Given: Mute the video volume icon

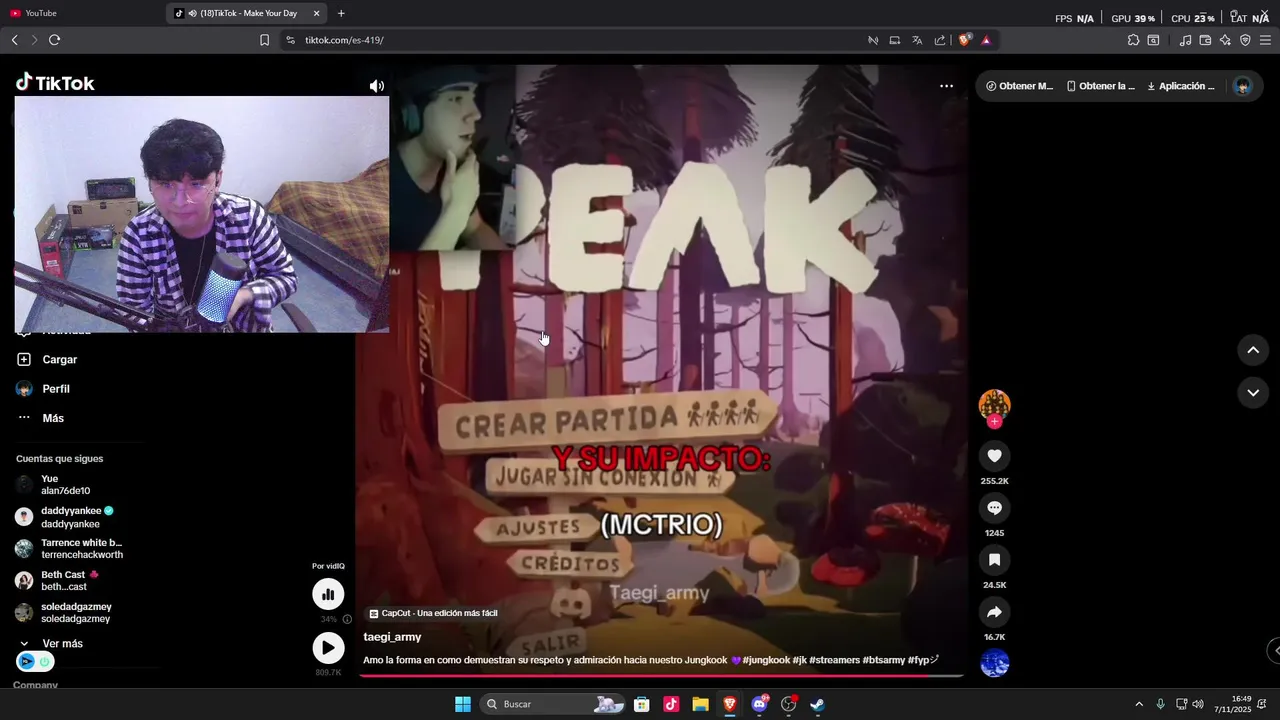Looking at the screenshot, I should coord(377,86).
